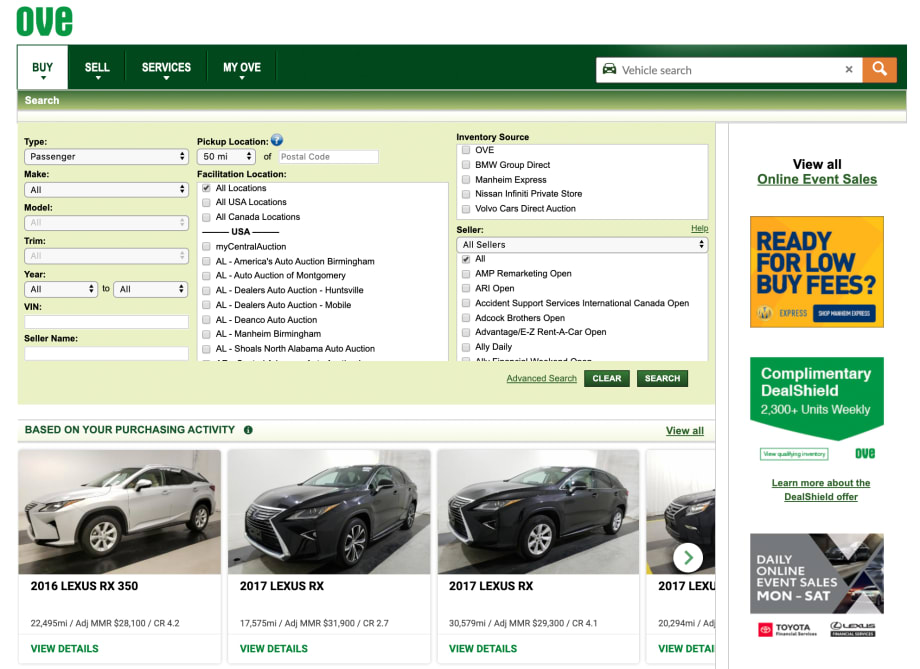Viewport: 920px width, 669px height.
Task: Open Pickup Location help question icon
Action: tap(277, 140)
